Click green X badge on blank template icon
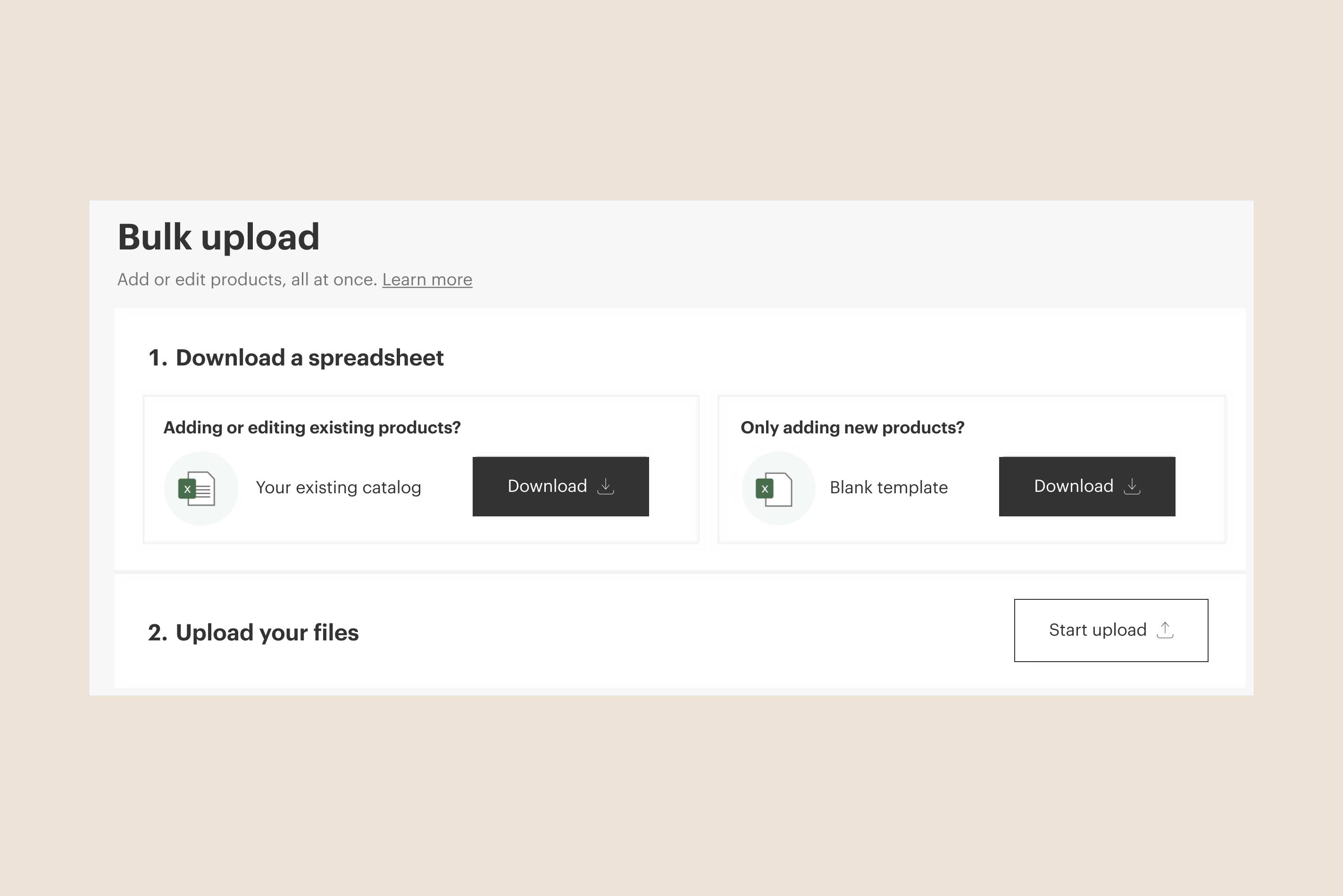This screenshot has height=896, width=1343. pos(765,489)
